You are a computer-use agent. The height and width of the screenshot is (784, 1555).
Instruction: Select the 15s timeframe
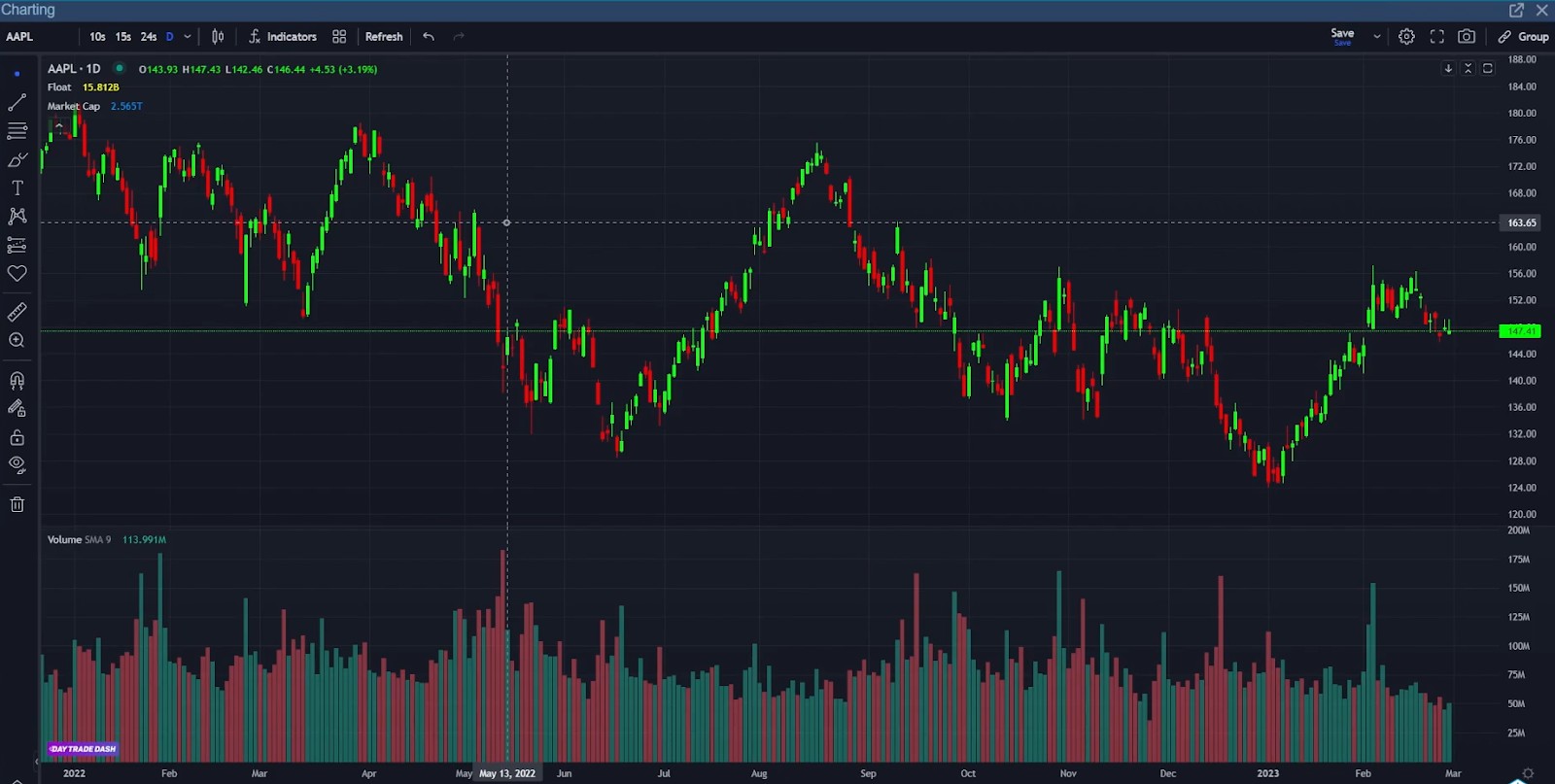point(123,37)
